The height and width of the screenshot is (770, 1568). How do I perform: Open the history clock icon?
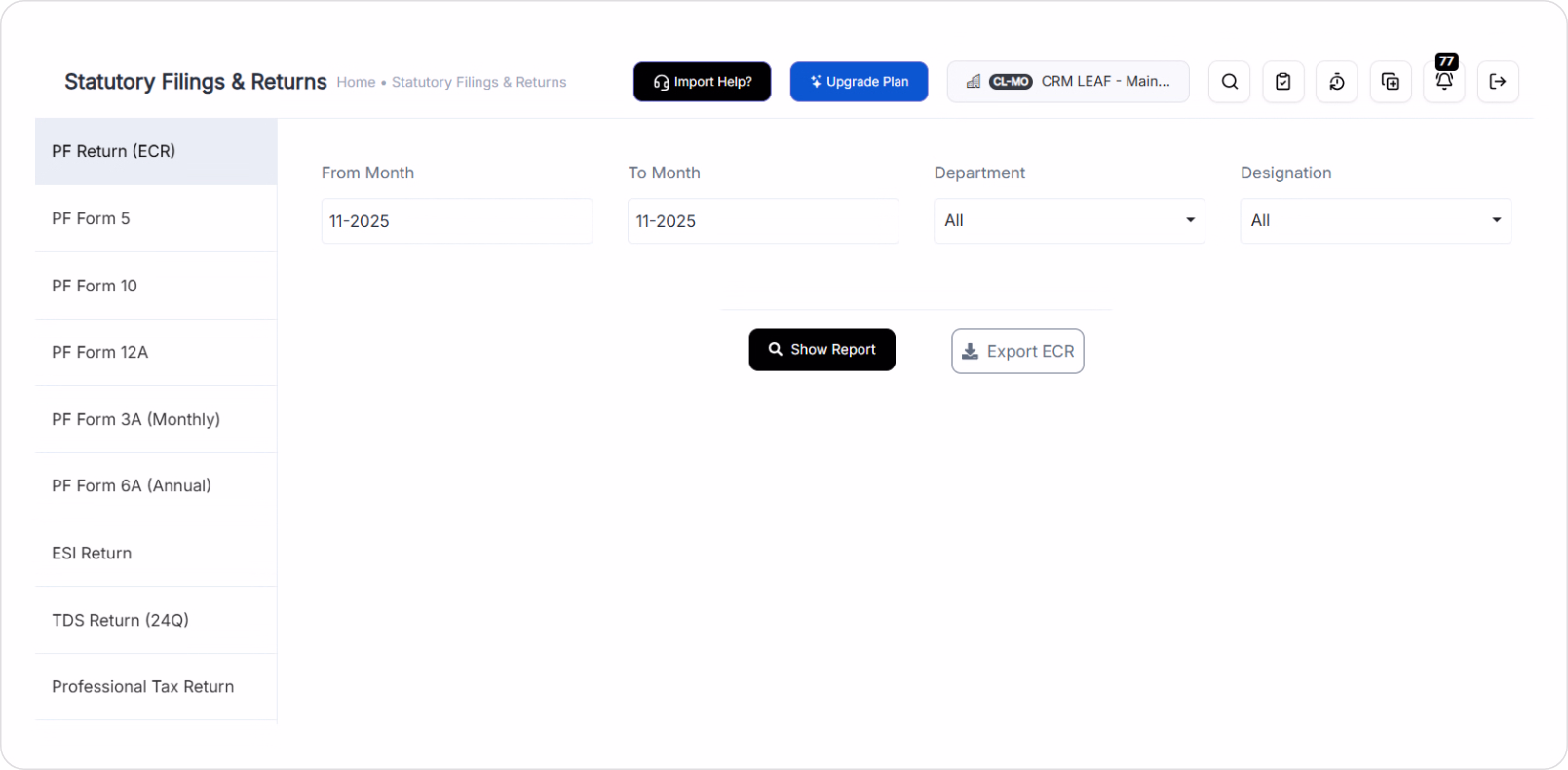(1337, 82)
